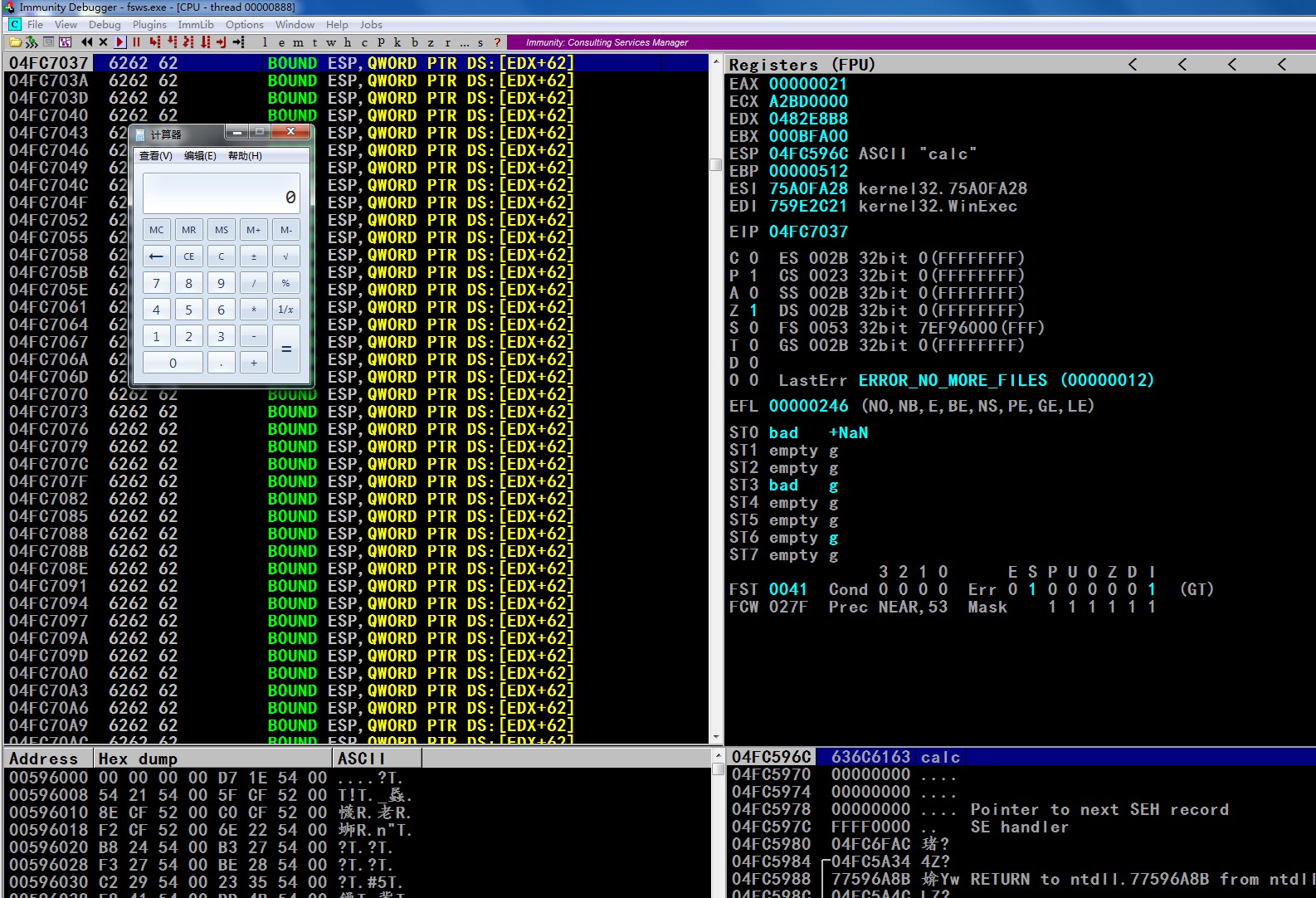1316x898 pixels.
Task: Click calculator 1/x reciprocal button
Action: click(286, 310)
